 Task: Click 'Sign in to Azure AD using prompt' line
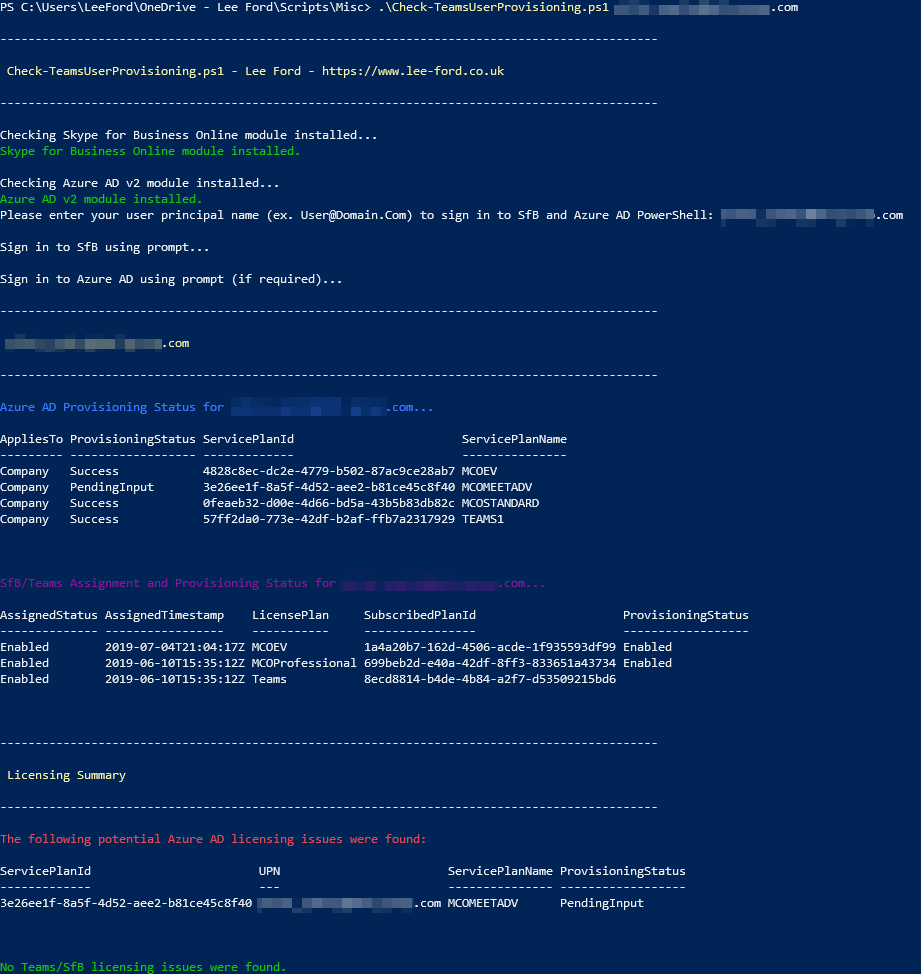(171, 279)
